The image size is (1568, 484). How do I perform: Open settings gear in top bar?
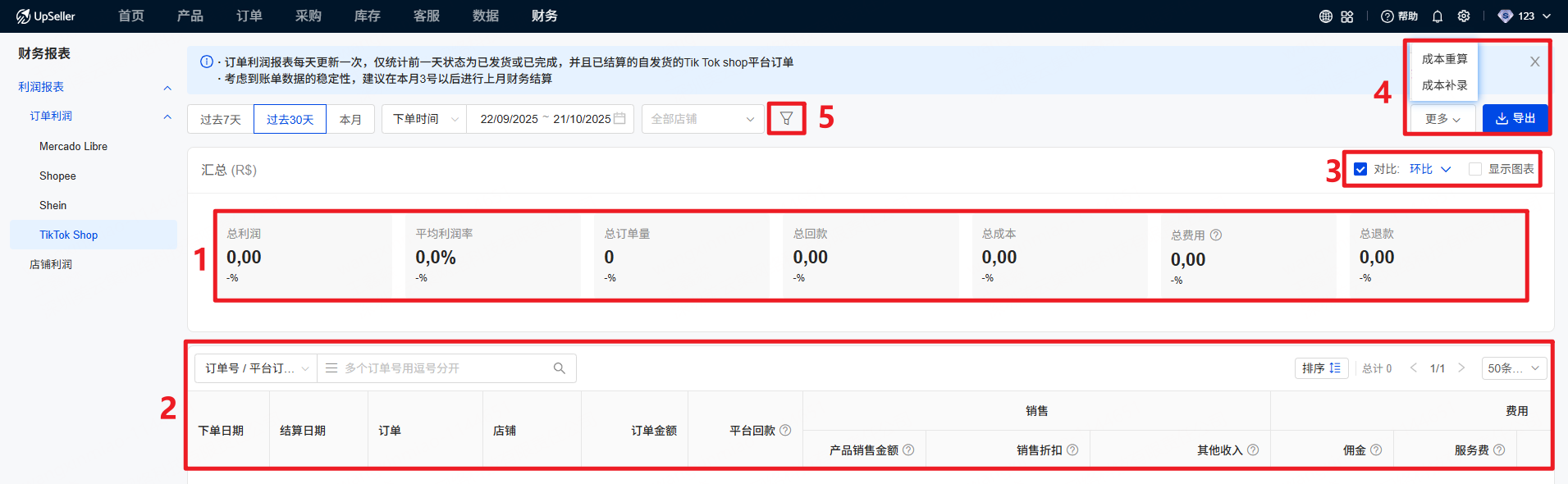point(1464,16)
